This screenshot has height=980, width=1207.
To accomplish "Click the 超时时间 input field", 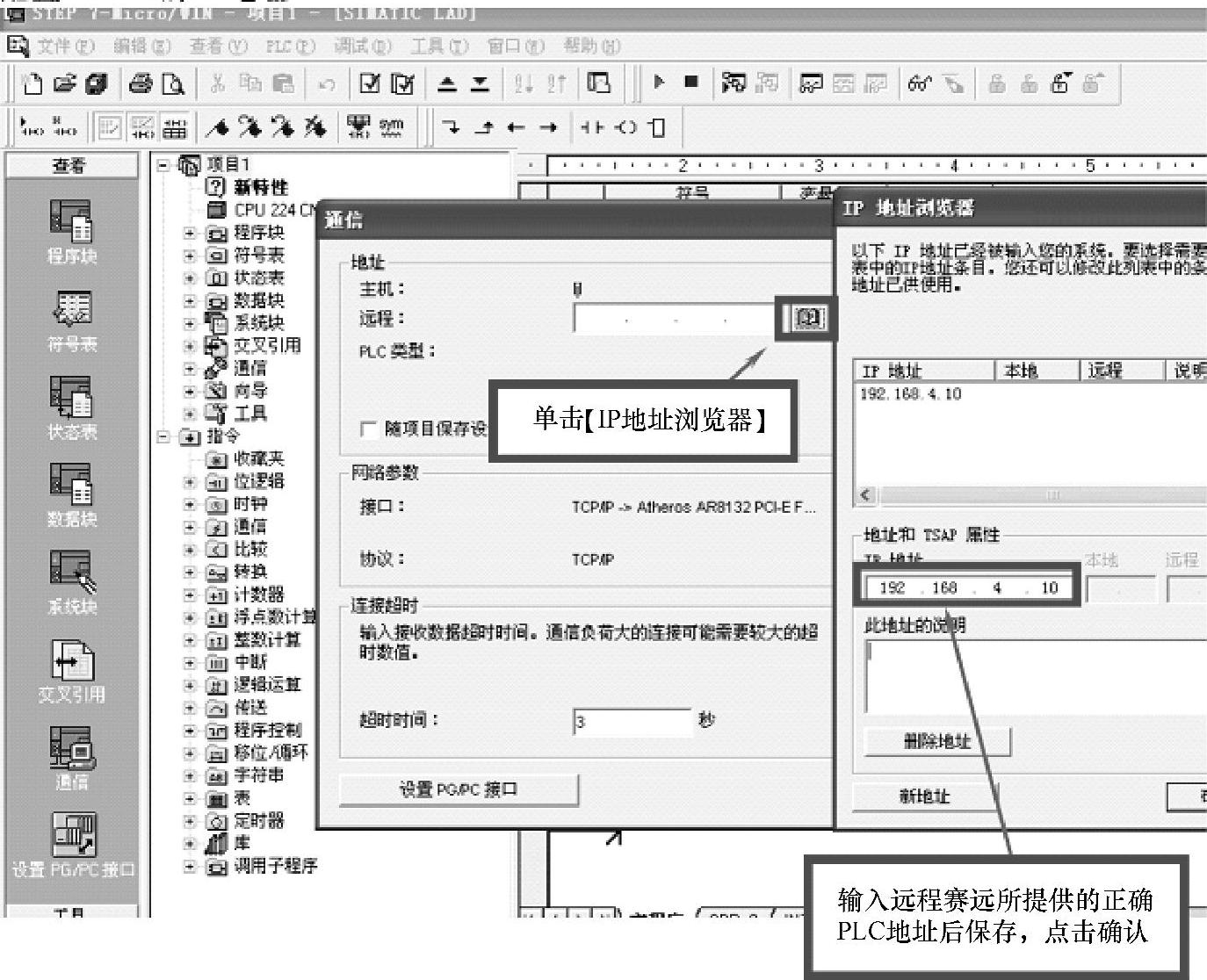I will [632, 722].
